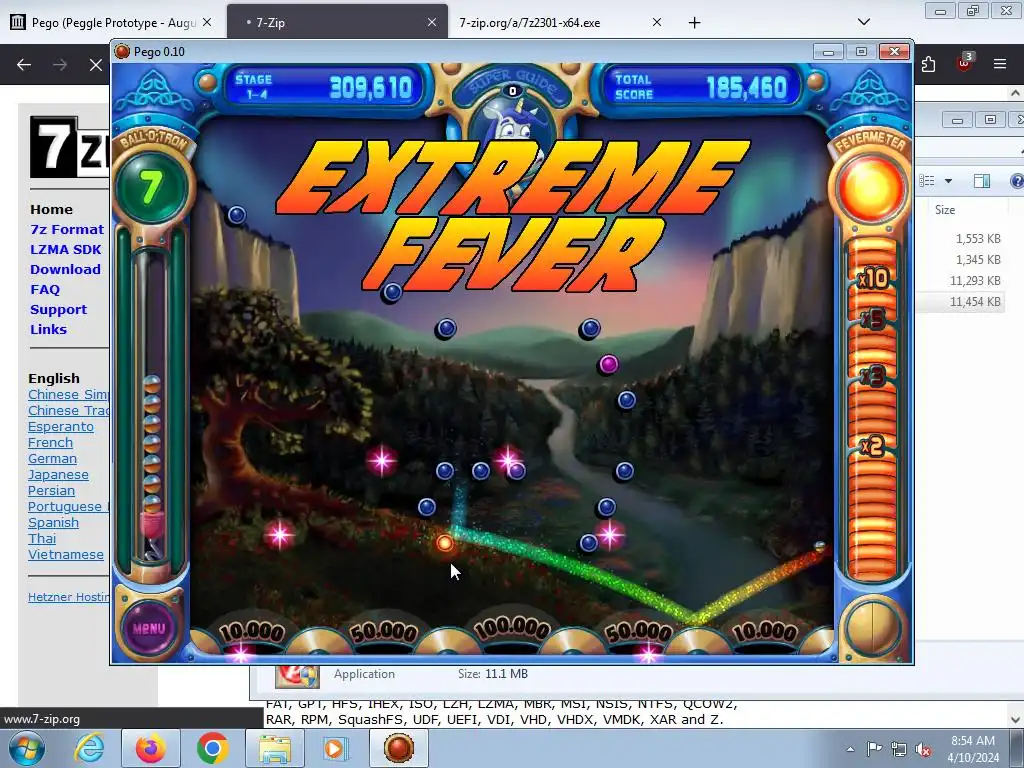Open the red extension icon with badge 3

965,63
